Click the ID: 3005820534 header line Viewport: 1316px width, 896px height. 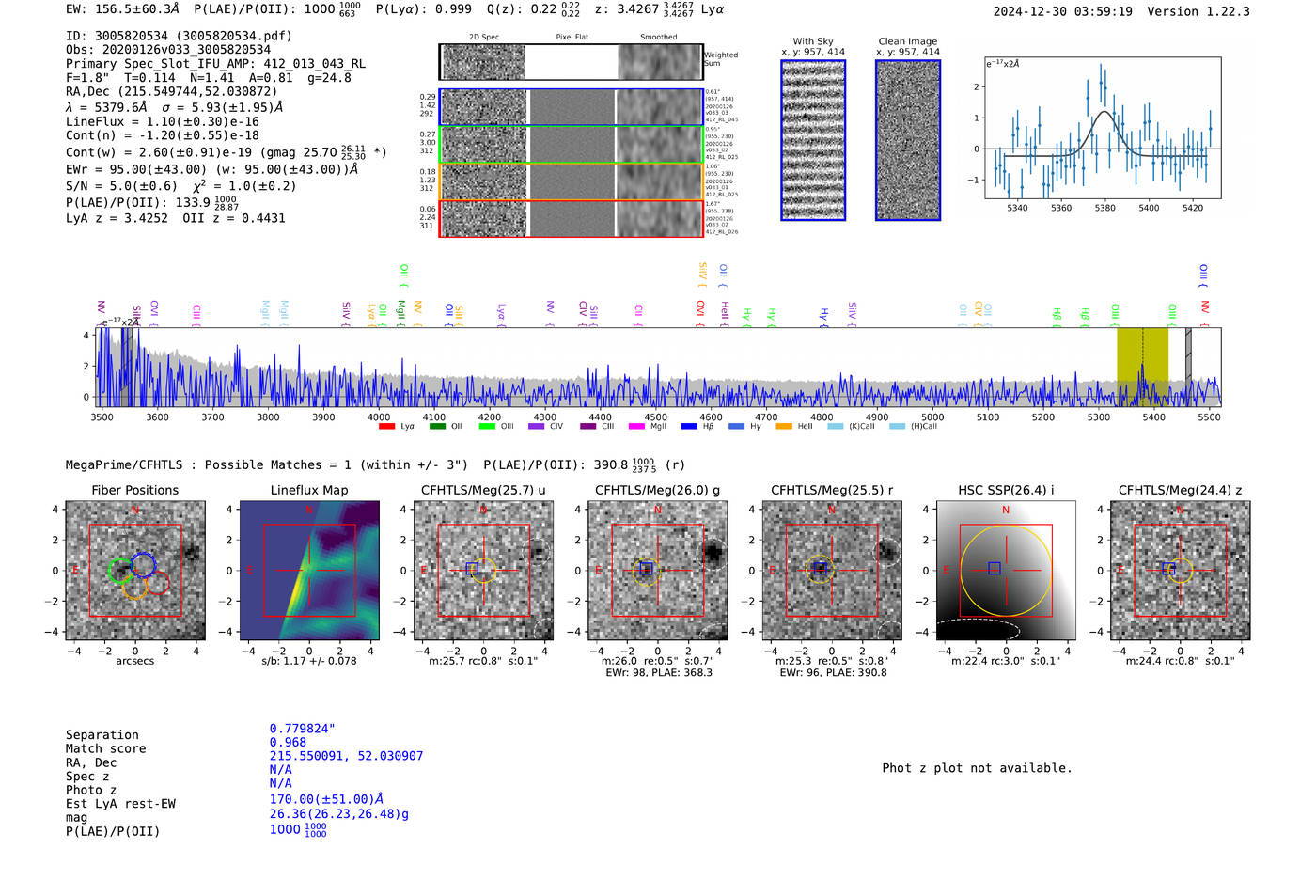click(179, 36)
